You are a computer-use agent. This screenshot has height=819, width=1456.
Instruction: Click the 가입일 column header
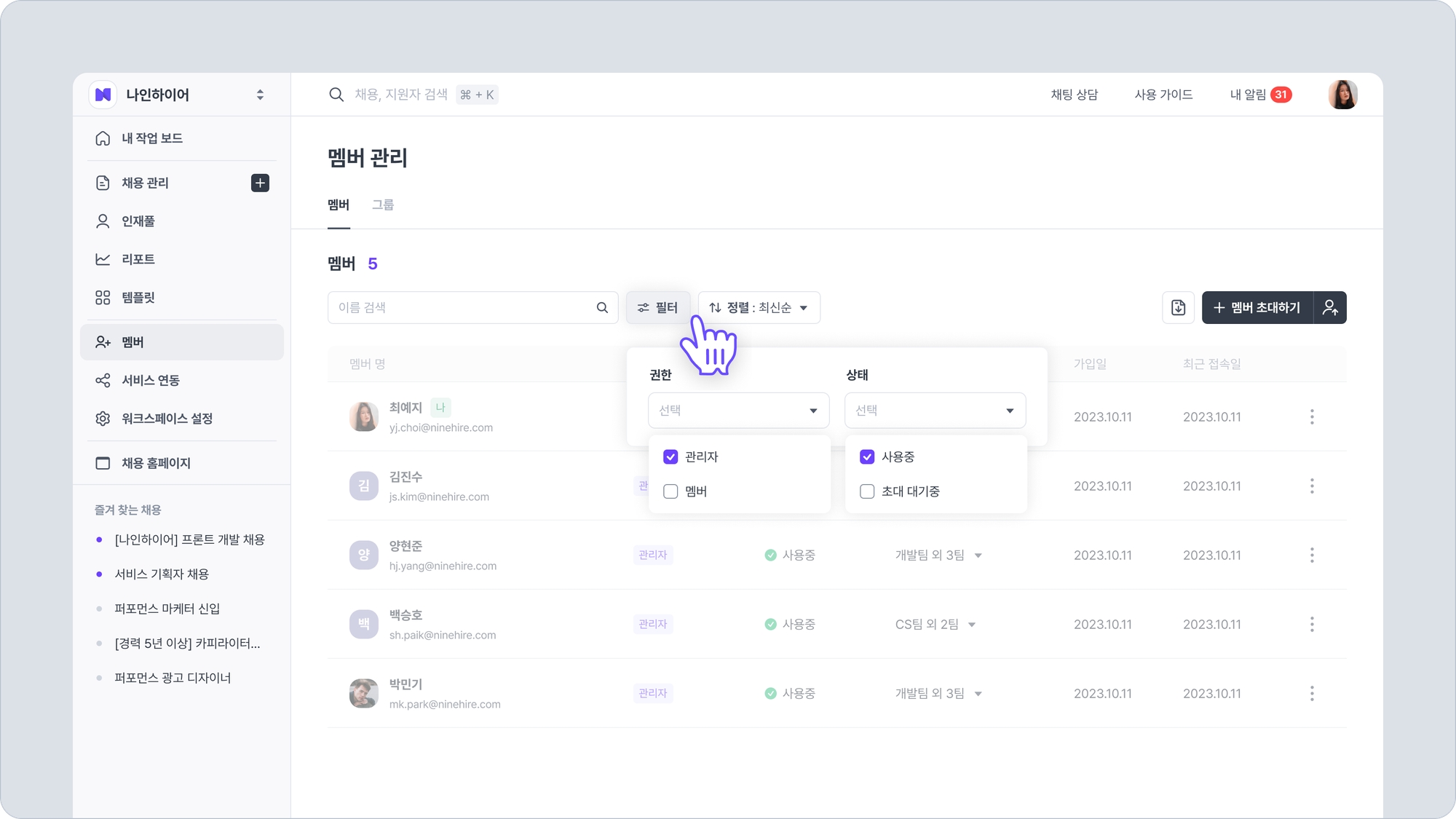(1090, 364)
